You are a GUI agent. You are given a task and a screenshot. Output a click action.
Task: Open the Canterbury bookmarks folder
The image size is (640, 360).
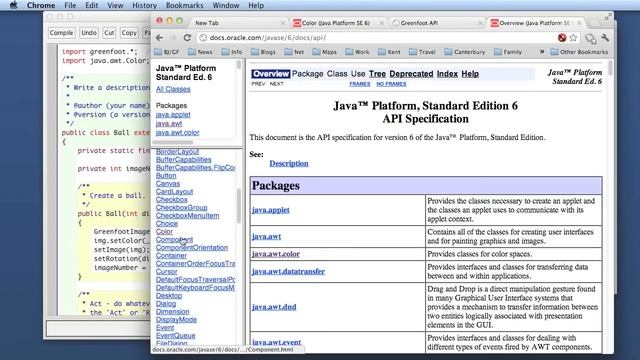pos(464,52)
